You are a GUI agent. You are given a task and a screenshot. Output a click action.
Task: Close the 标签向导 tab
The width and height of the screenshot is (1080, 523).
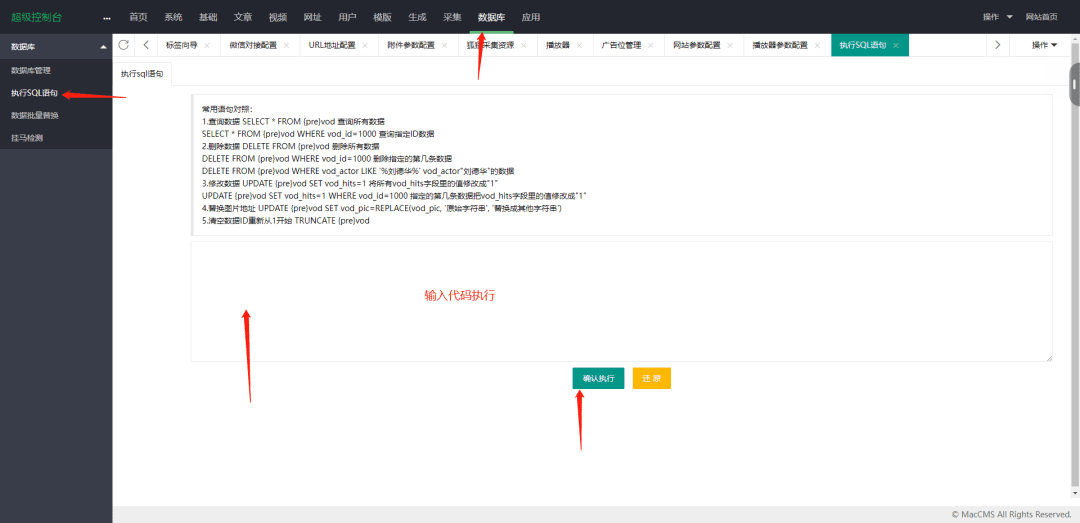coord(207,46)
